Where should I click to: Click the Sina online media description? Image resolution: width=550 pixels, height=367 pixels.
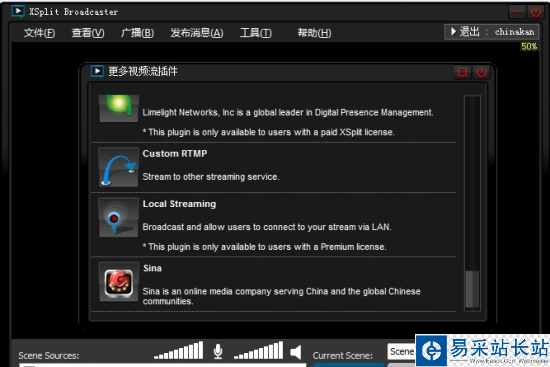tap(281, 296)
